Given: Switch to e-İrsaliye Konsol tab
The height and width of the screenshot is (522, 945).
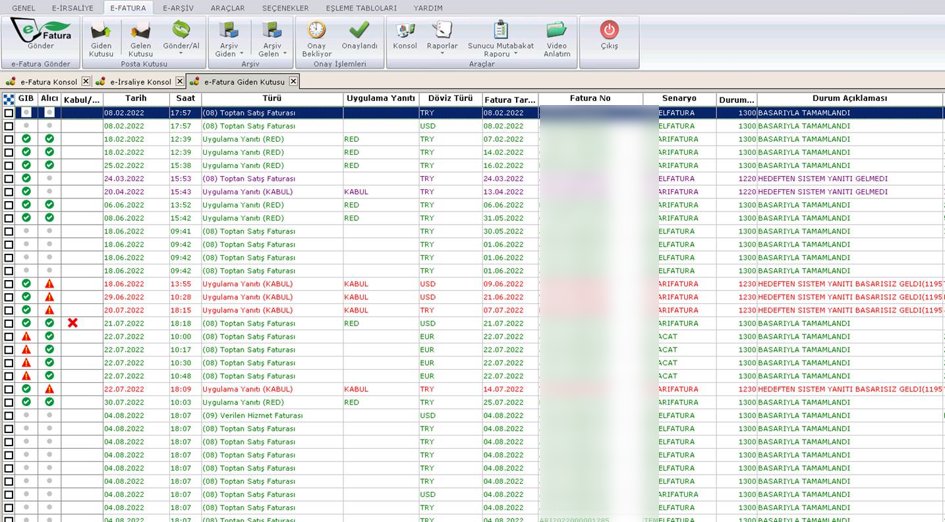Looking at the screenshot, I should 140,81.
